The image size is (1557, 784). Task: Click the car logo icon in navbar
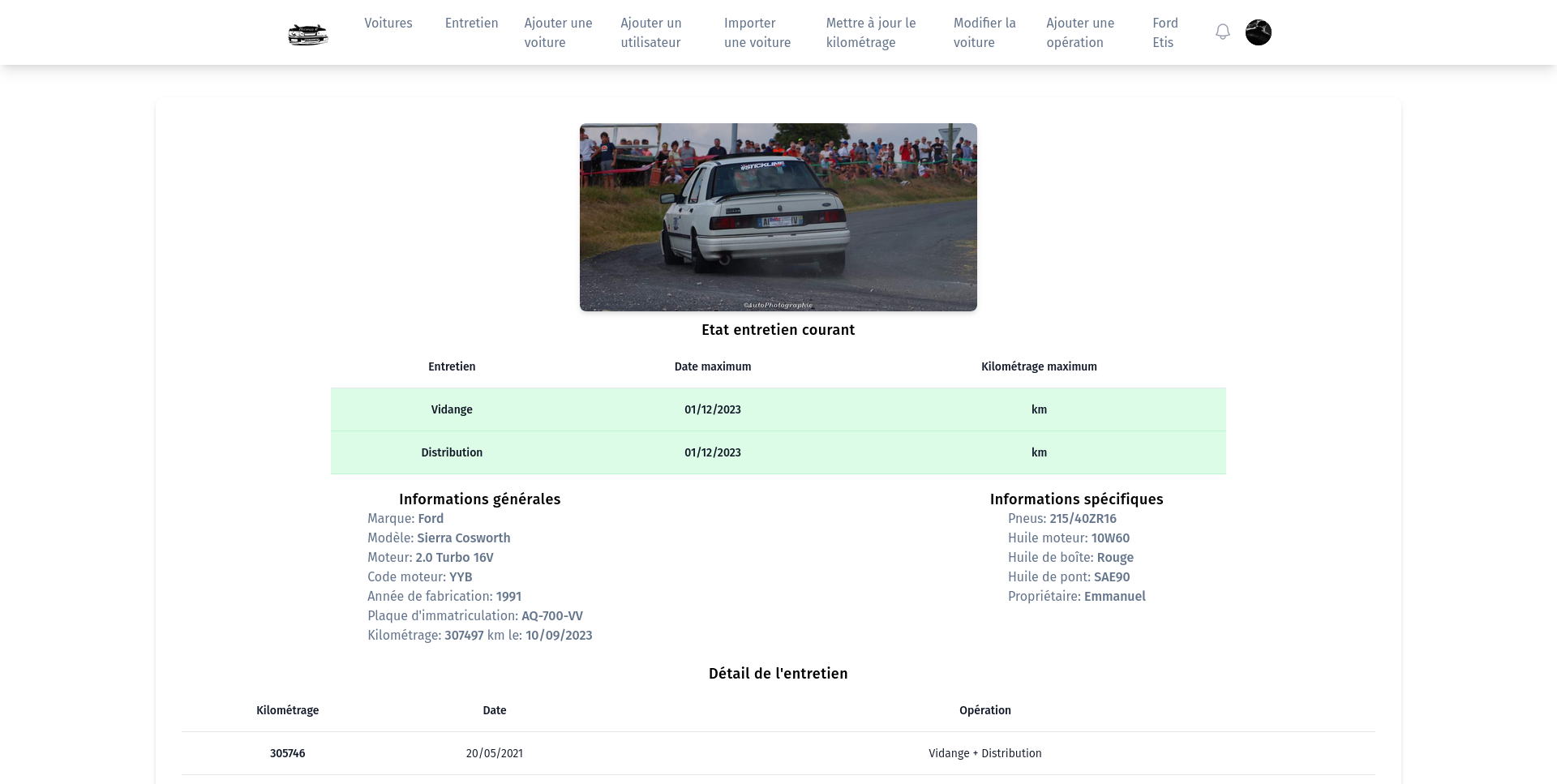tap(308, 33)
